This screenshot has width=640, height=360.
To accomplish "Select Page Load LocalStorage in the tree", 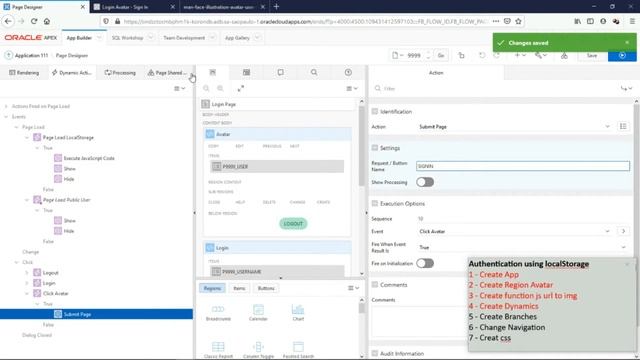I will pyautogui.click(x=68, y=138).
